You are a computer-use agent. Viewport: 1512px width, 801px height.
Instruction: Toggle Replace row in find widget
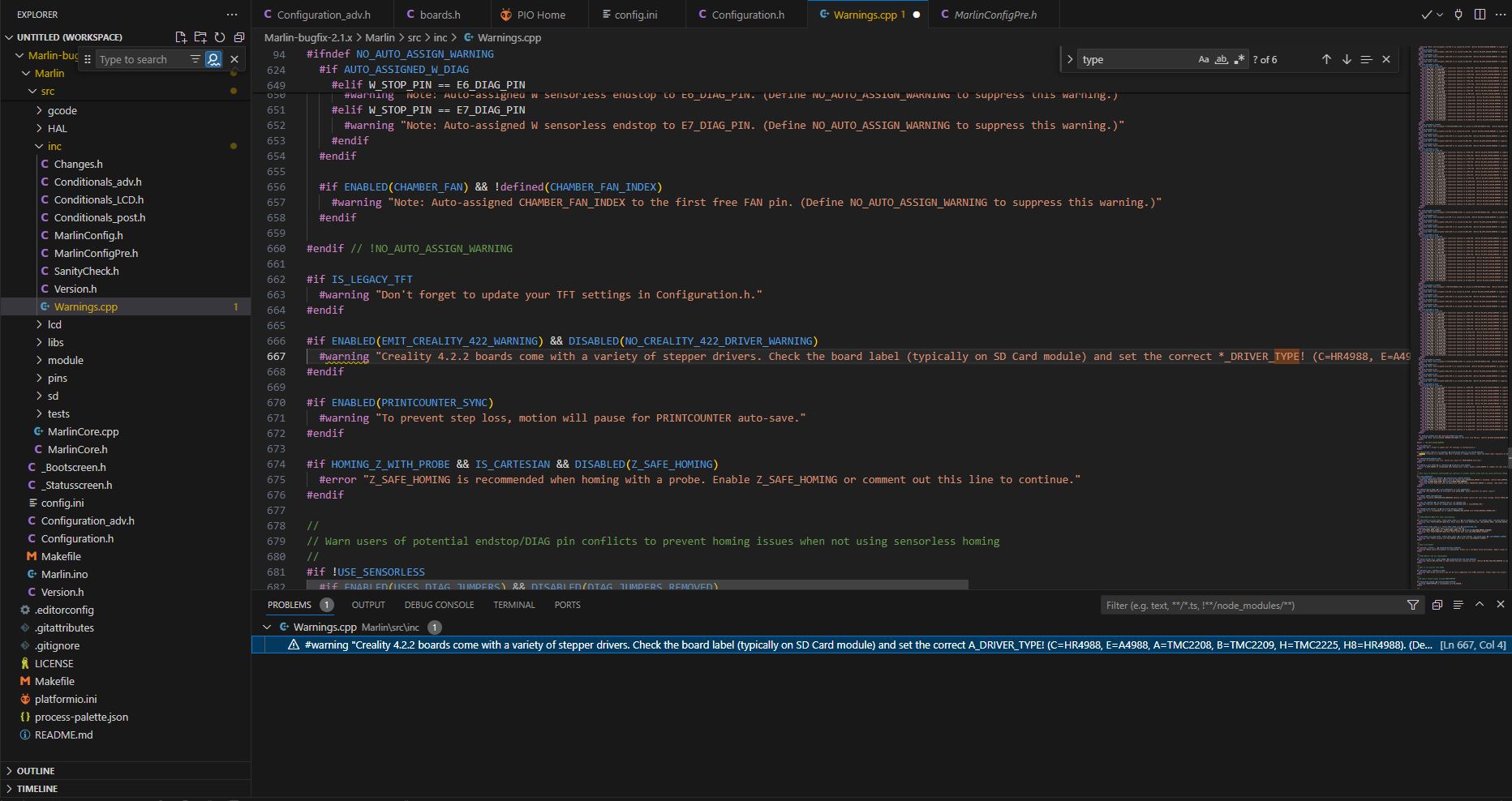click(1070, 59)
